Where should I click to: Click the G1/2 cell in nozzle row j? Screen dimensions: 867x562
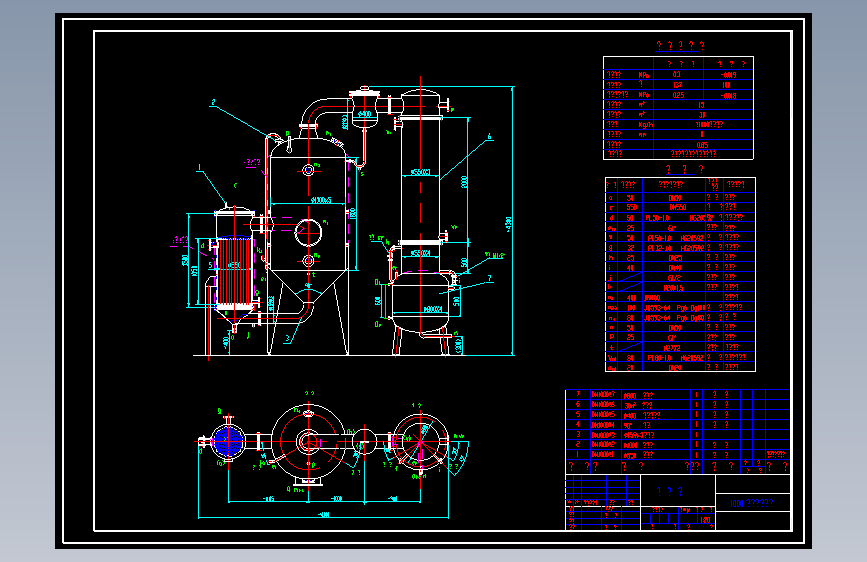[674, 278]
